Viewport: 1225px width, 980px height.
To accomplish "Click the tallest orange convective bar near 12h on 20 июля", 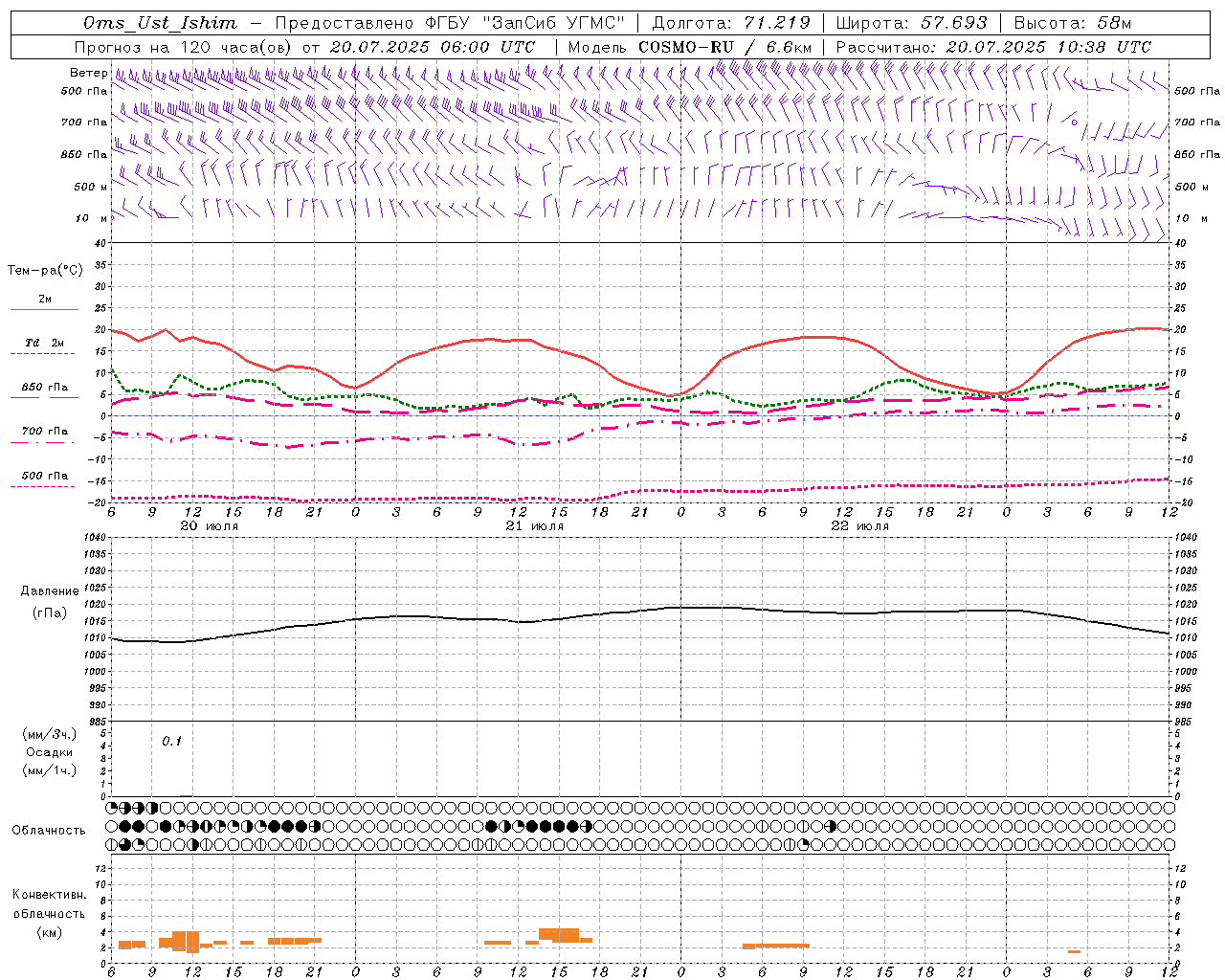I will coord(192,942).
